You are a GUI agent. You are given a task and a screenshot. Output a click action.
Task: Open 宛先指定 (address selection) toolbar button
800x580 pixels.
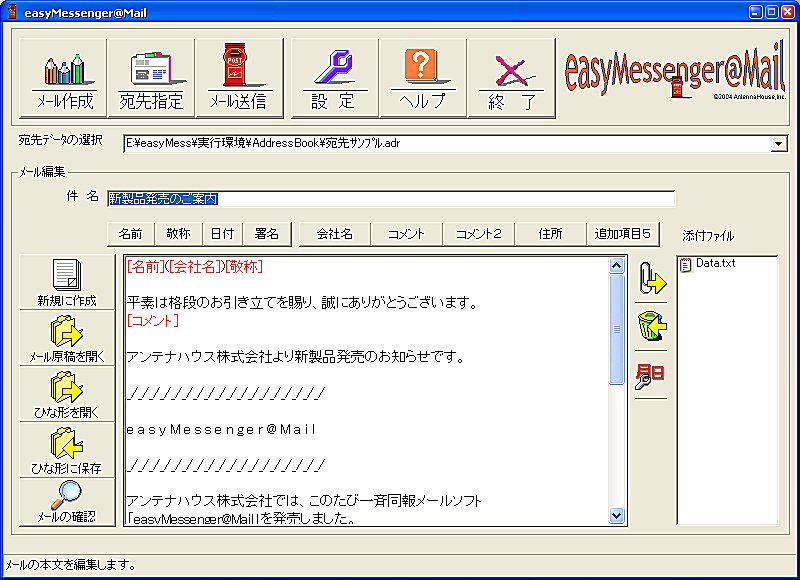[x=152, y=78]
